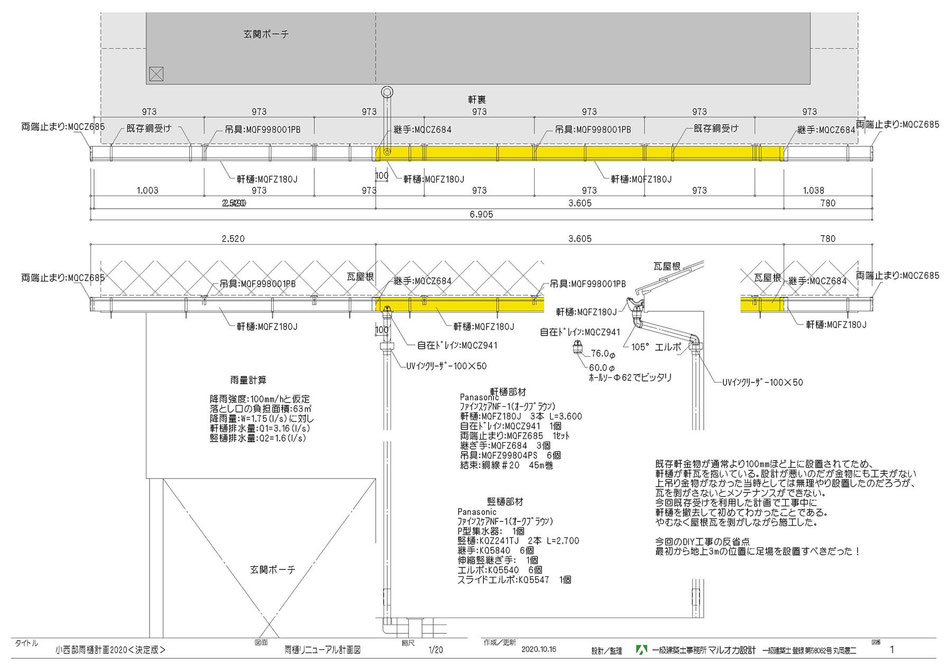Image resolution: width=951 pixels, height=672 pixels.
Task: Click the 105° エルボ label
Action: [x=656, y=348]
